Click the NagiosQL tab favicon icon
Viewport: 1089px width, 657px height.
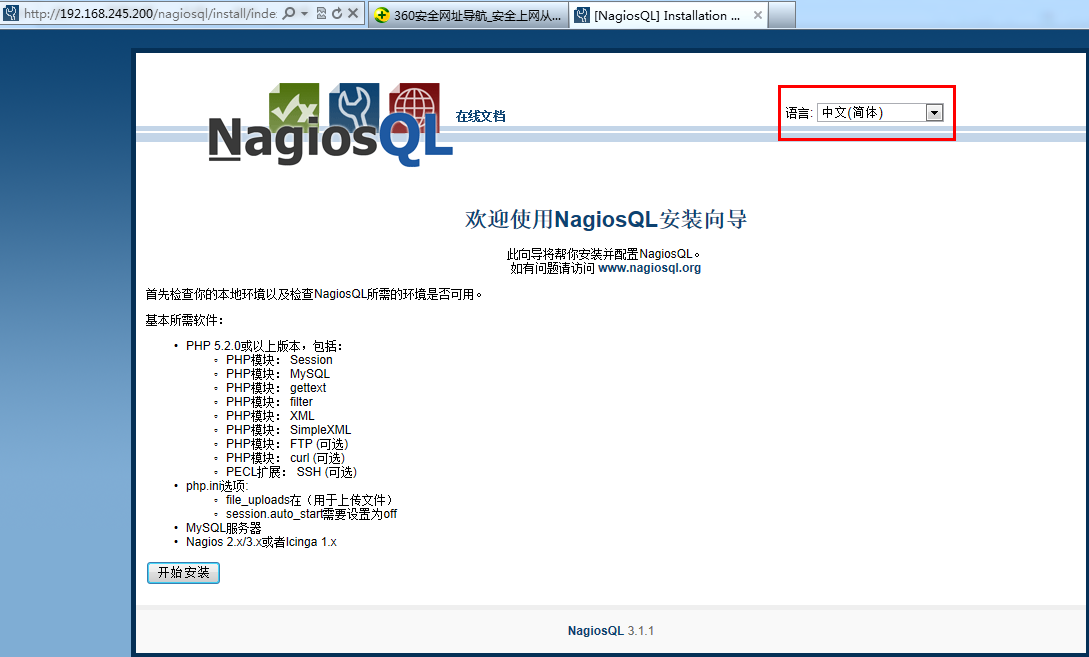582,15
